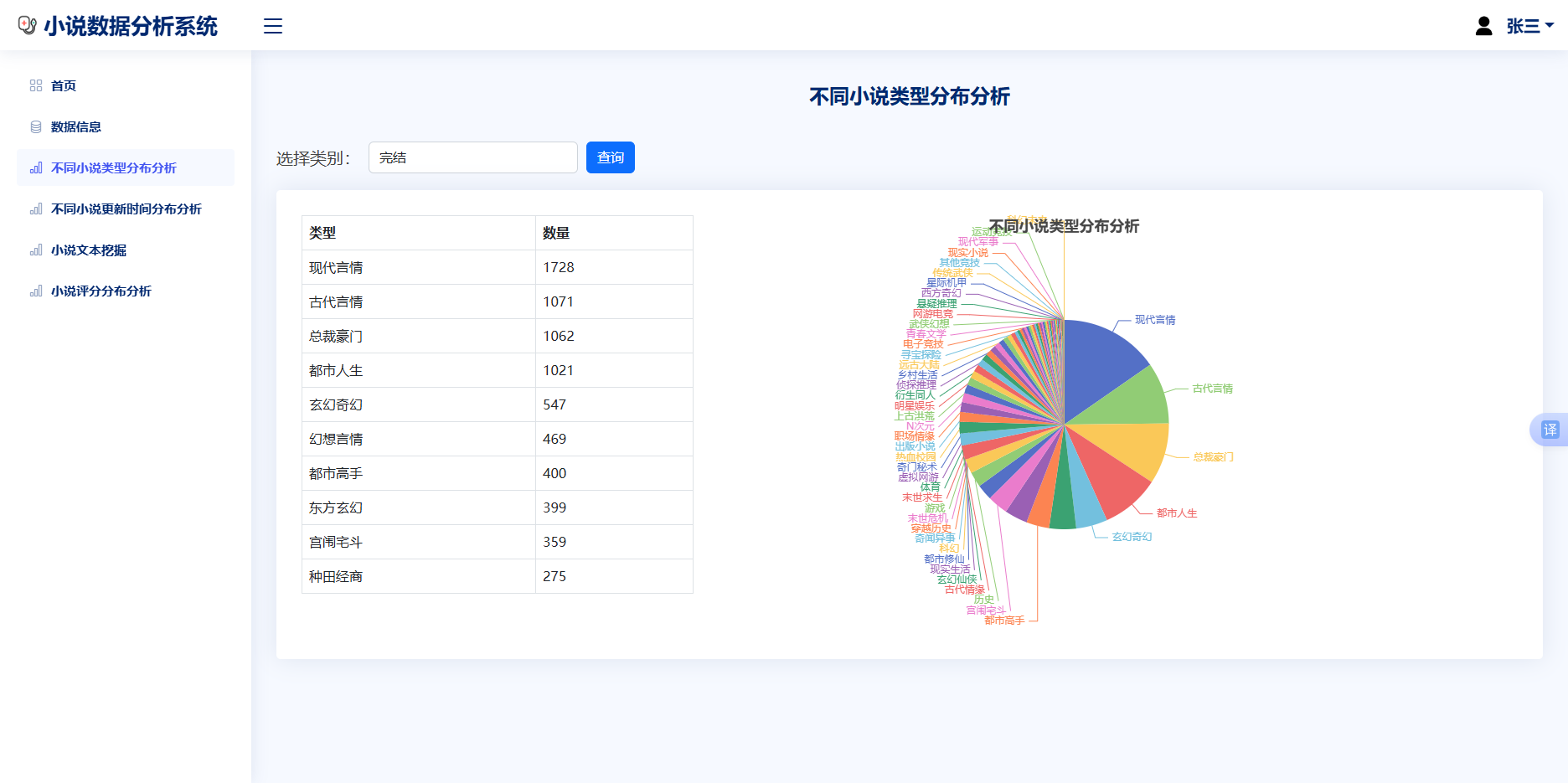
Task: Click the chart icon beside 小说文本挖掘
Action: (x=36, y=250)
